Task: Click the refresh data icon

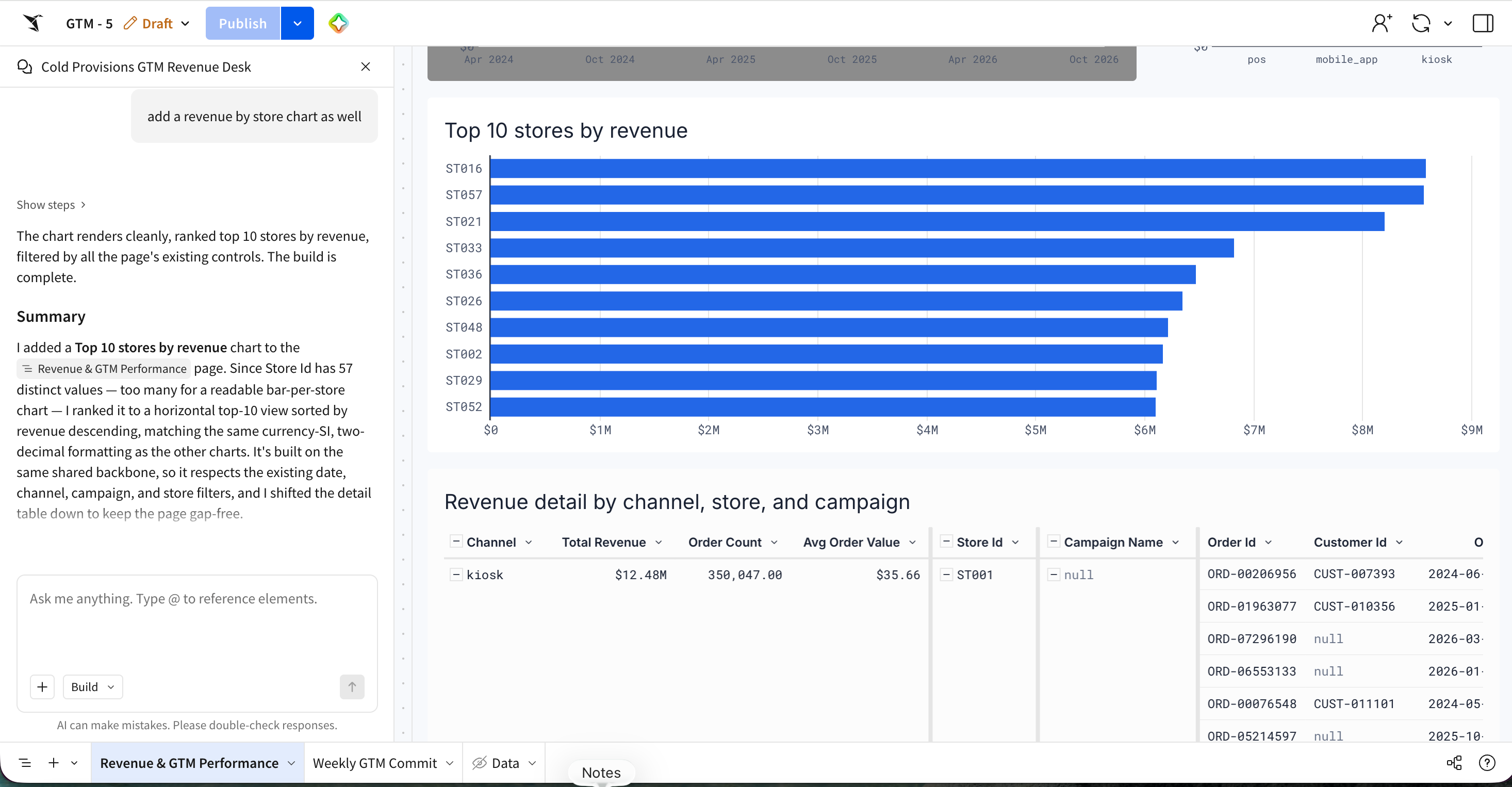Action: pyautogui.click(x=1421, y=24)
